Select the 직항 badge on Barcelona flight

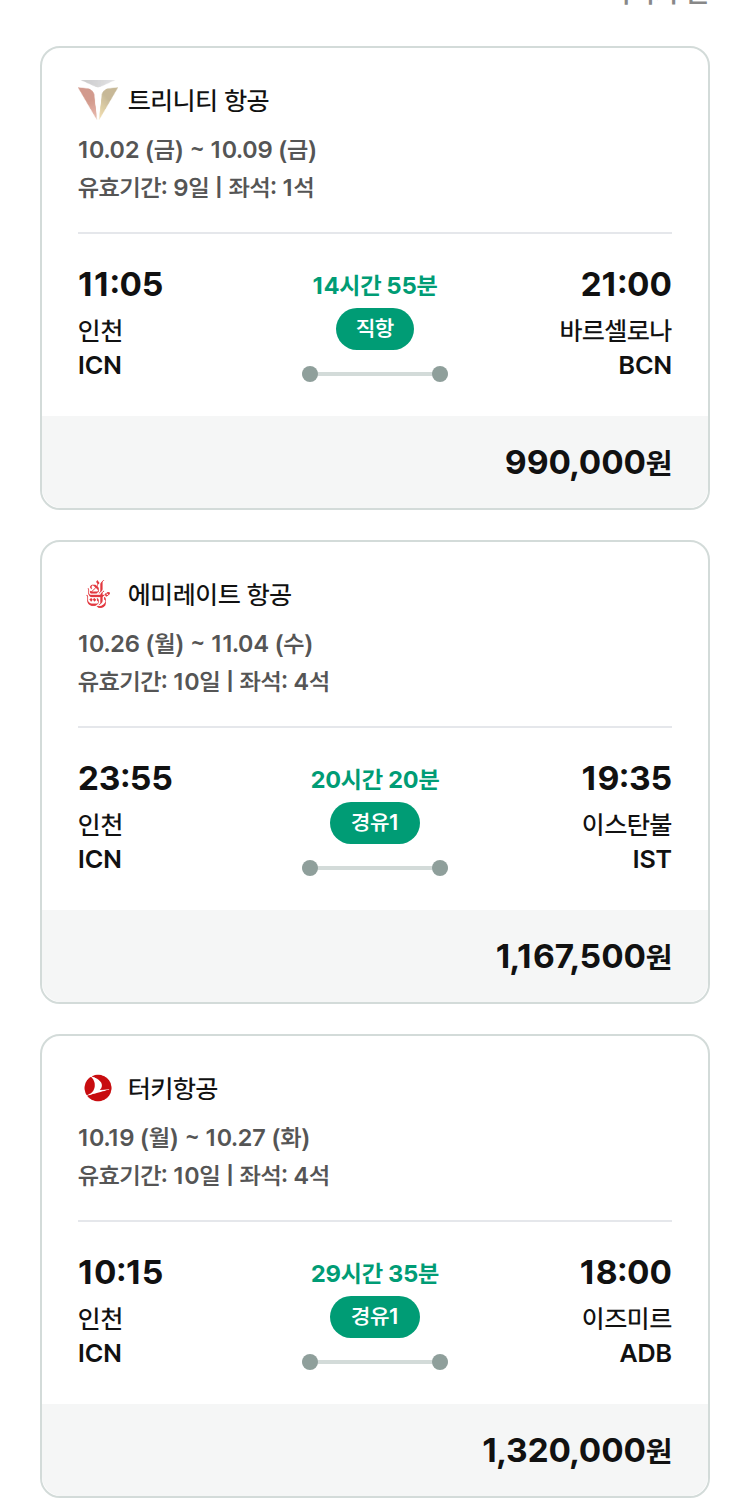[x=375, y=329]
